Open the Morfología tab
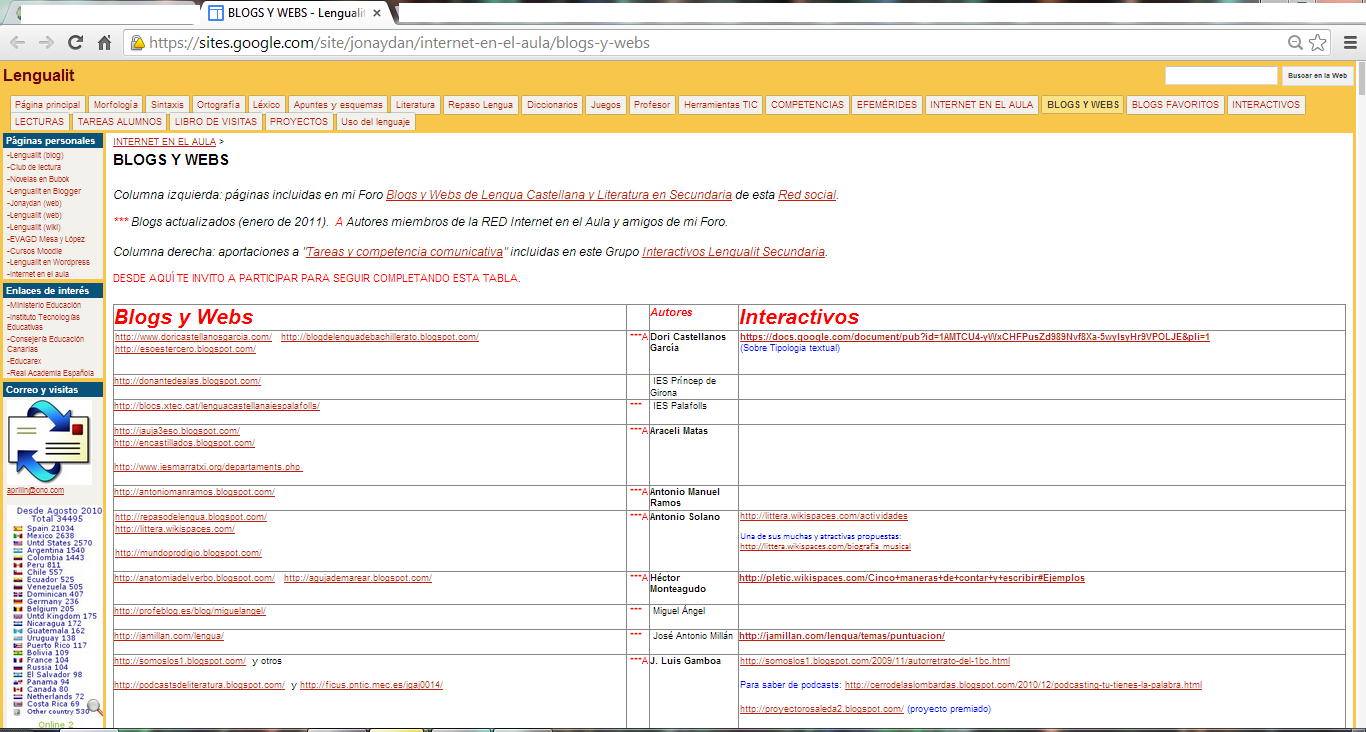 (x=116, y=104)
